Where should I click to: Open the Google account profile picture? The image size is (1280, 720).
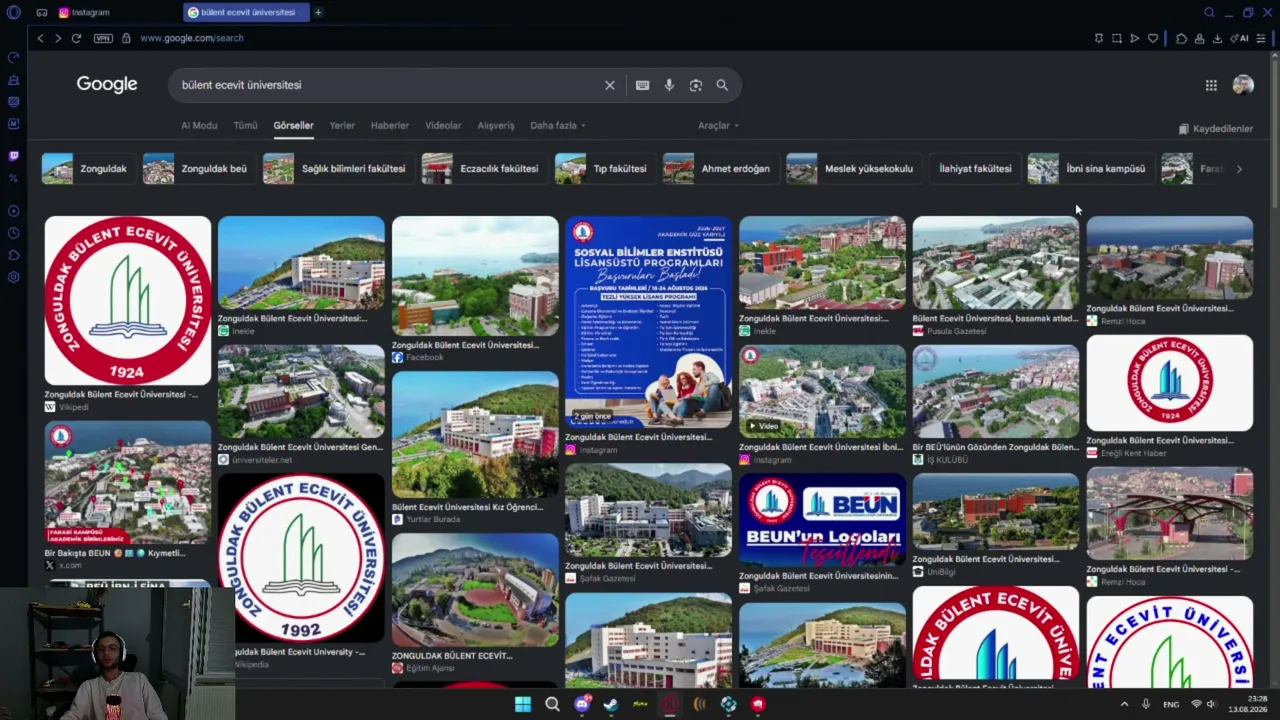coord(1243,85)
